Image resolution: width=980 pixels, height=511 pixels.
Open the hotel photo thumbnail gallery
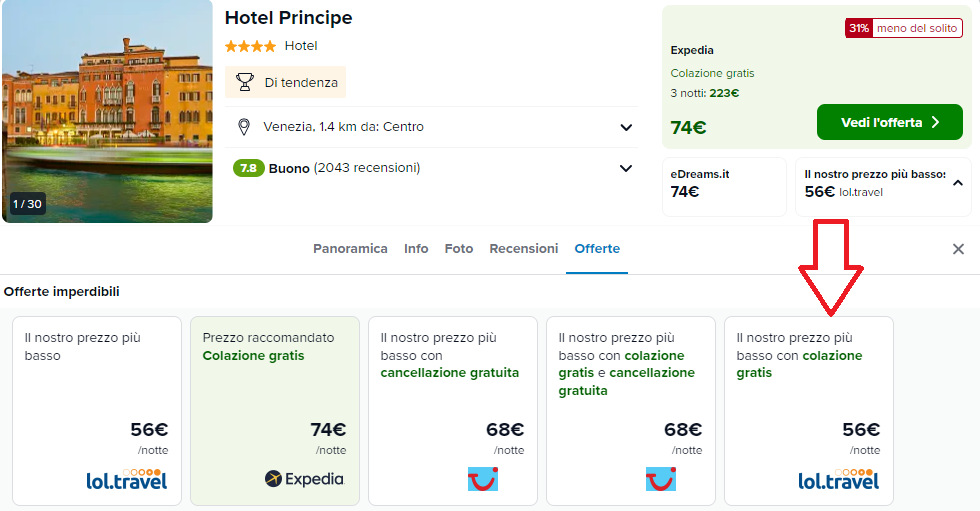[107, 110]
